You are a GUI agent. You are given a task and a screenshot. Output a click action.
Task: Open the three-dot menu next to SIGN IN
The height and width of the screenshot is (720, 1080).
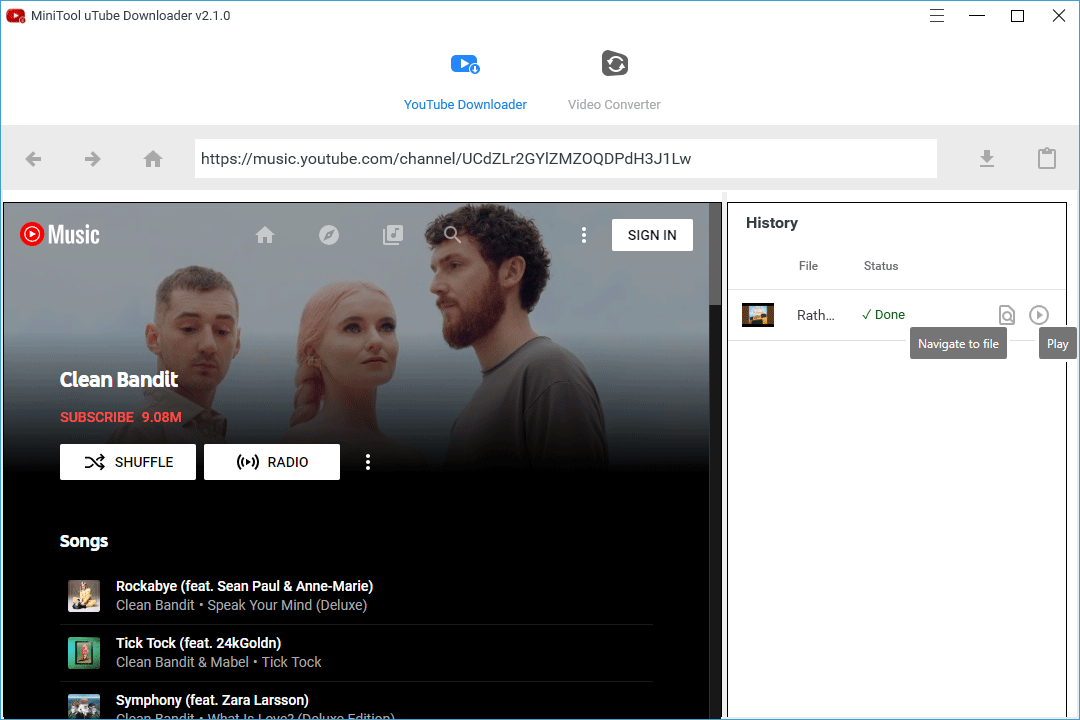point(584,234)
